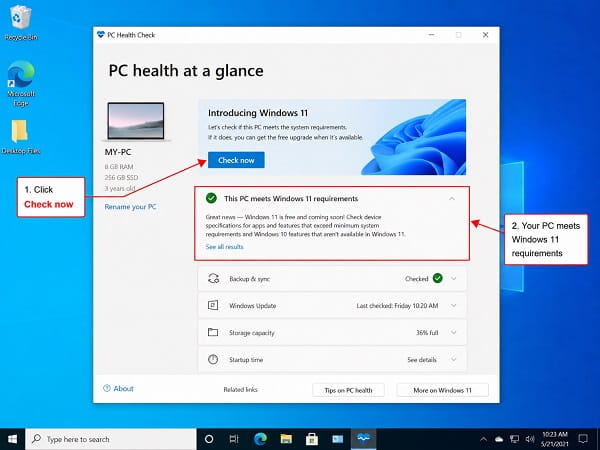Screen dimensions: 600x450
Task: Click the Checked status text
Action: pos(416,279)
